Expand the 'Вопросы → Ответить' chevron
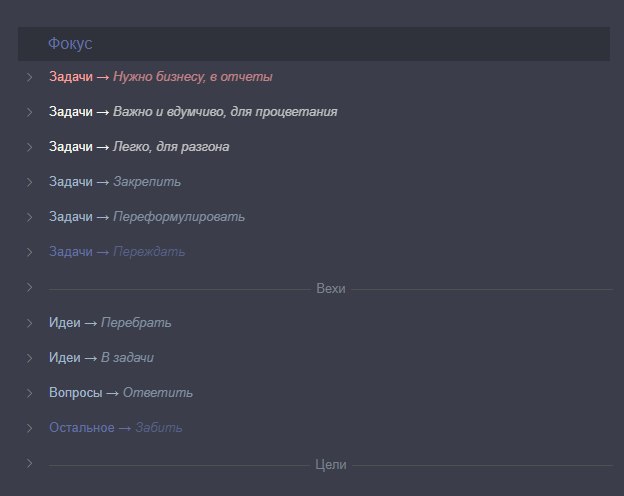Viewport: 624px width, 496px height. coord(29,393)
